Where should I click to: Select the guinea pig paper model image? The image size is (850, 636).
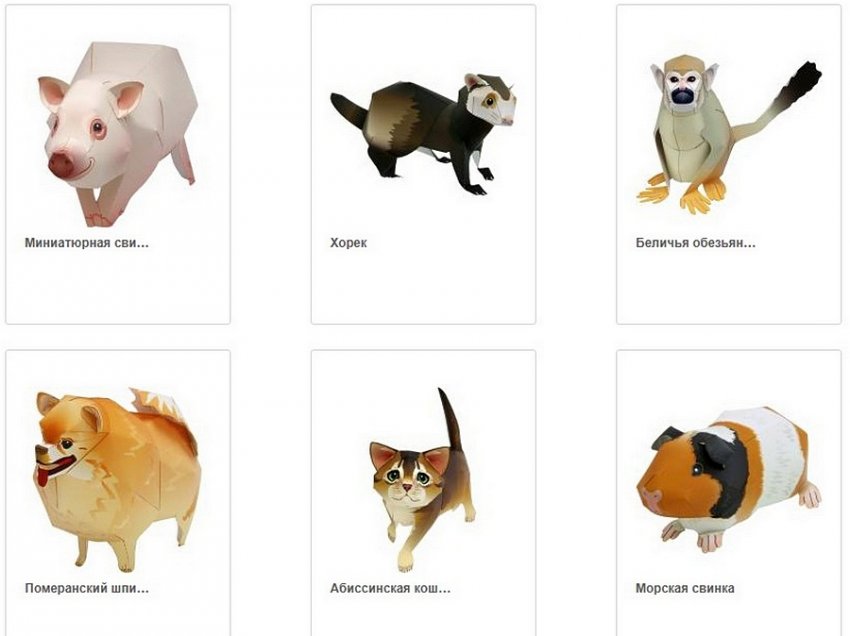click(x=729, y=480)
